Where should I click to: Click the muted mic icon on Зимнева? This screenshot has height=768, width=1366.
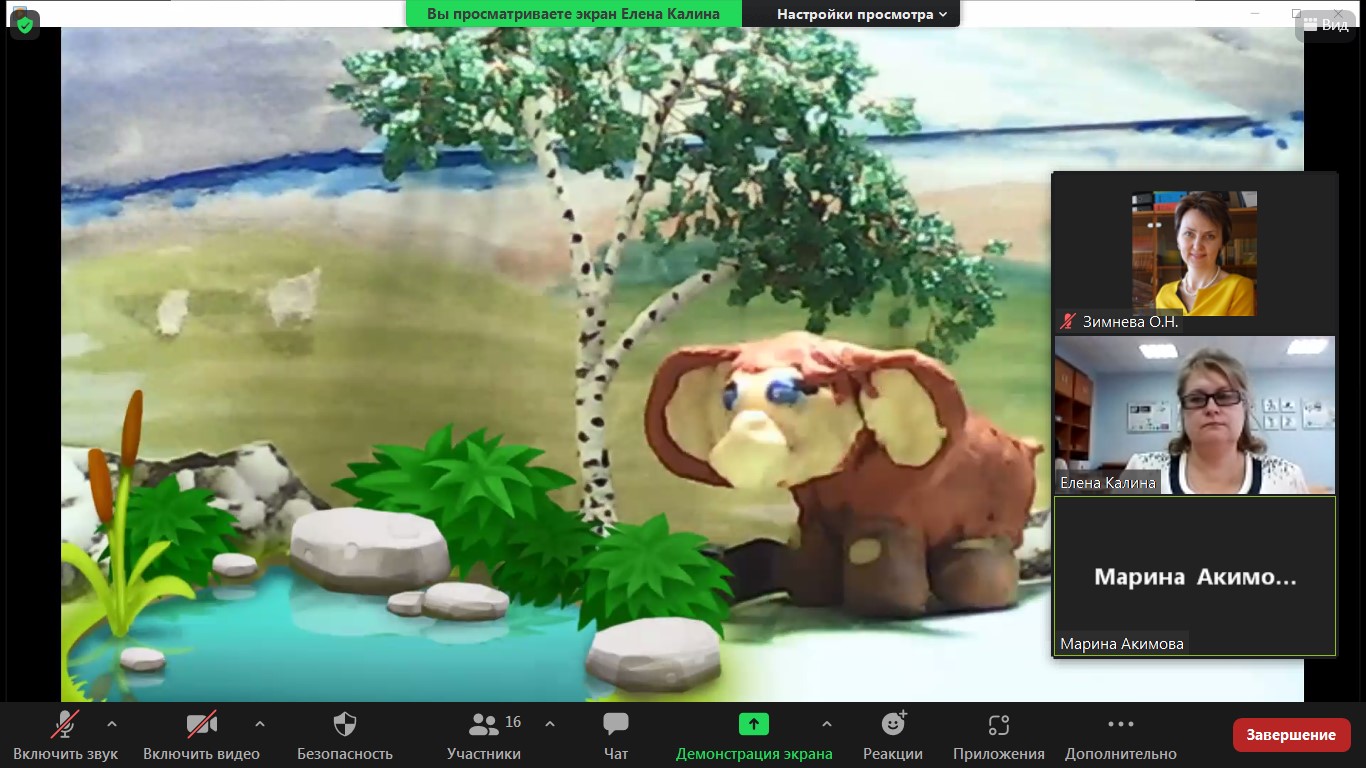[x=1068, y=322]
